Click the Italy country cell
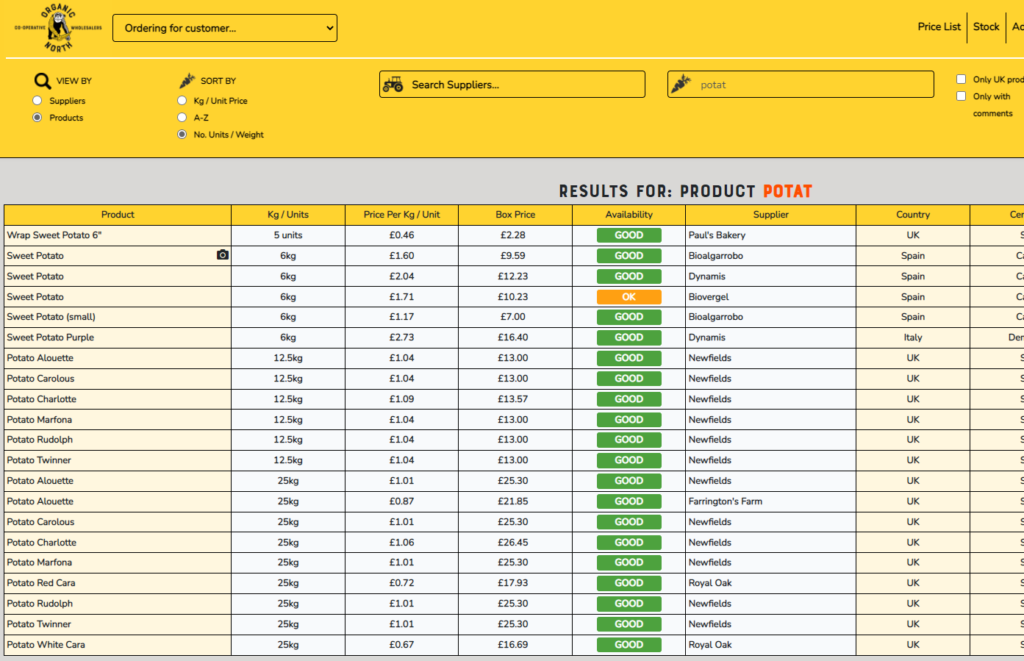The height and width of the screenshot is (661, 1024). pos(913,338)
